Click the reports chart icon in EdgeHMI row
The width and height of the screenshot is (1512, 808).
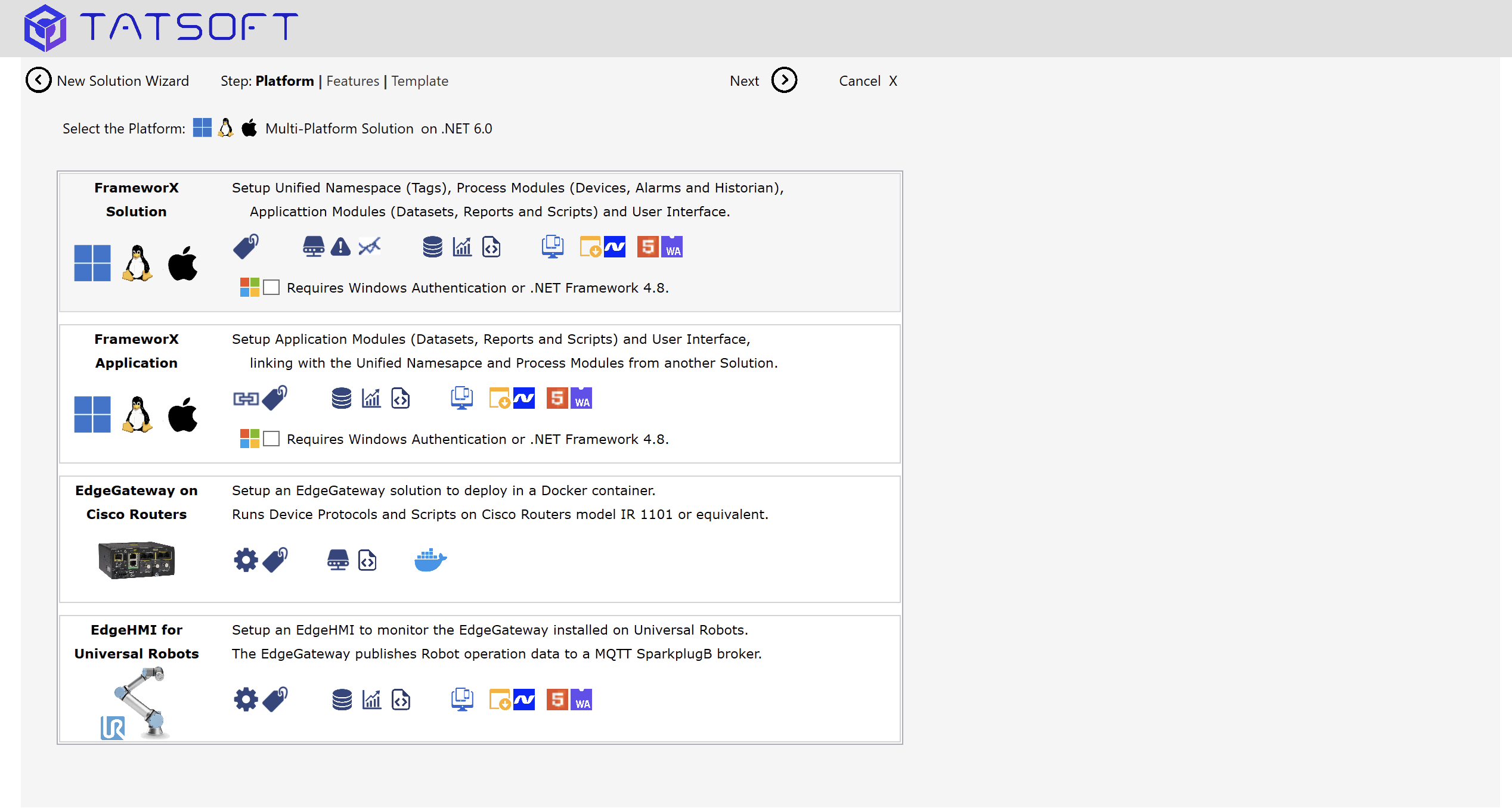(372, 700)
